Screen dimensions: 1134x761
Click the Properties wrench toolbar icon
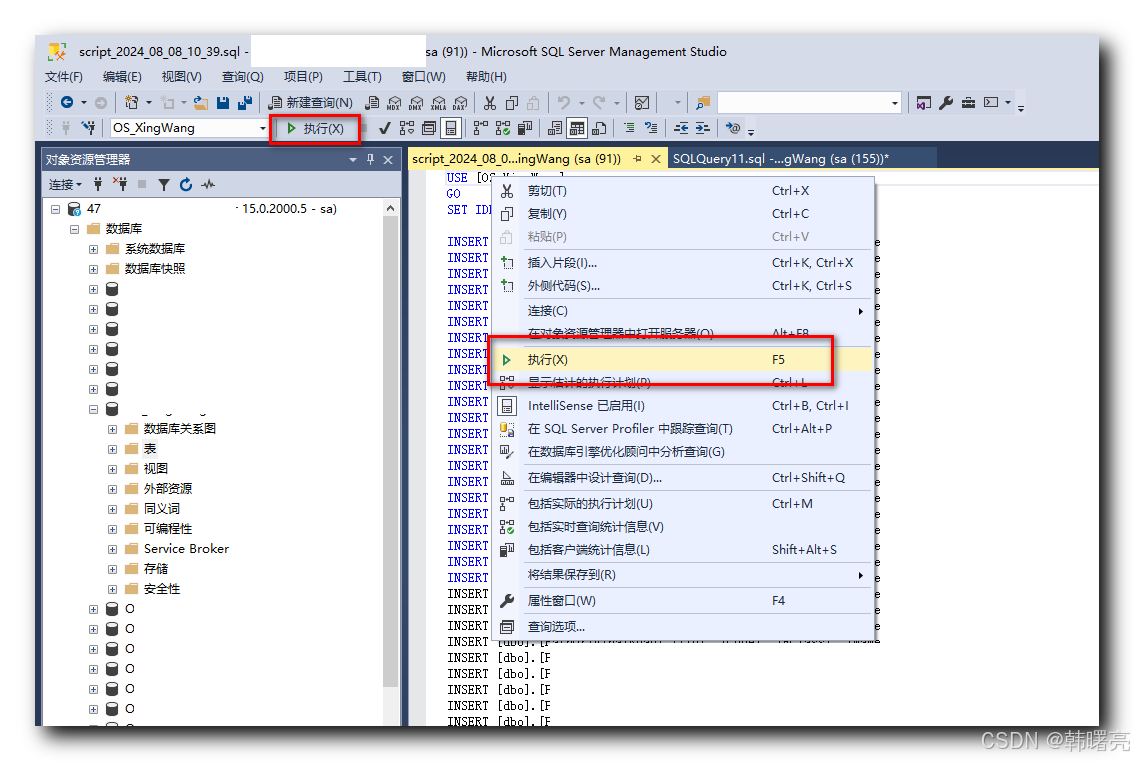click(946, 103)
